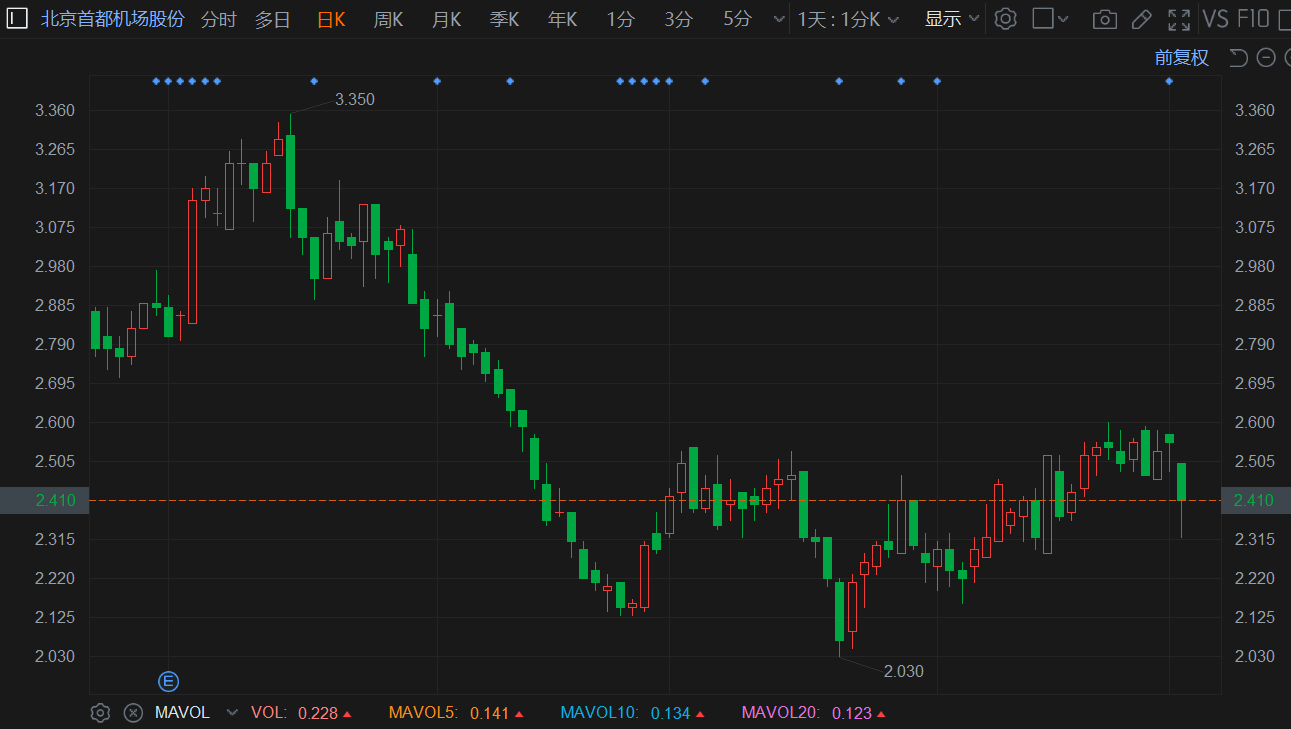Open MAVOL indicator settings gear
This screenshot has width=1291, height=729.
[100, 713]
